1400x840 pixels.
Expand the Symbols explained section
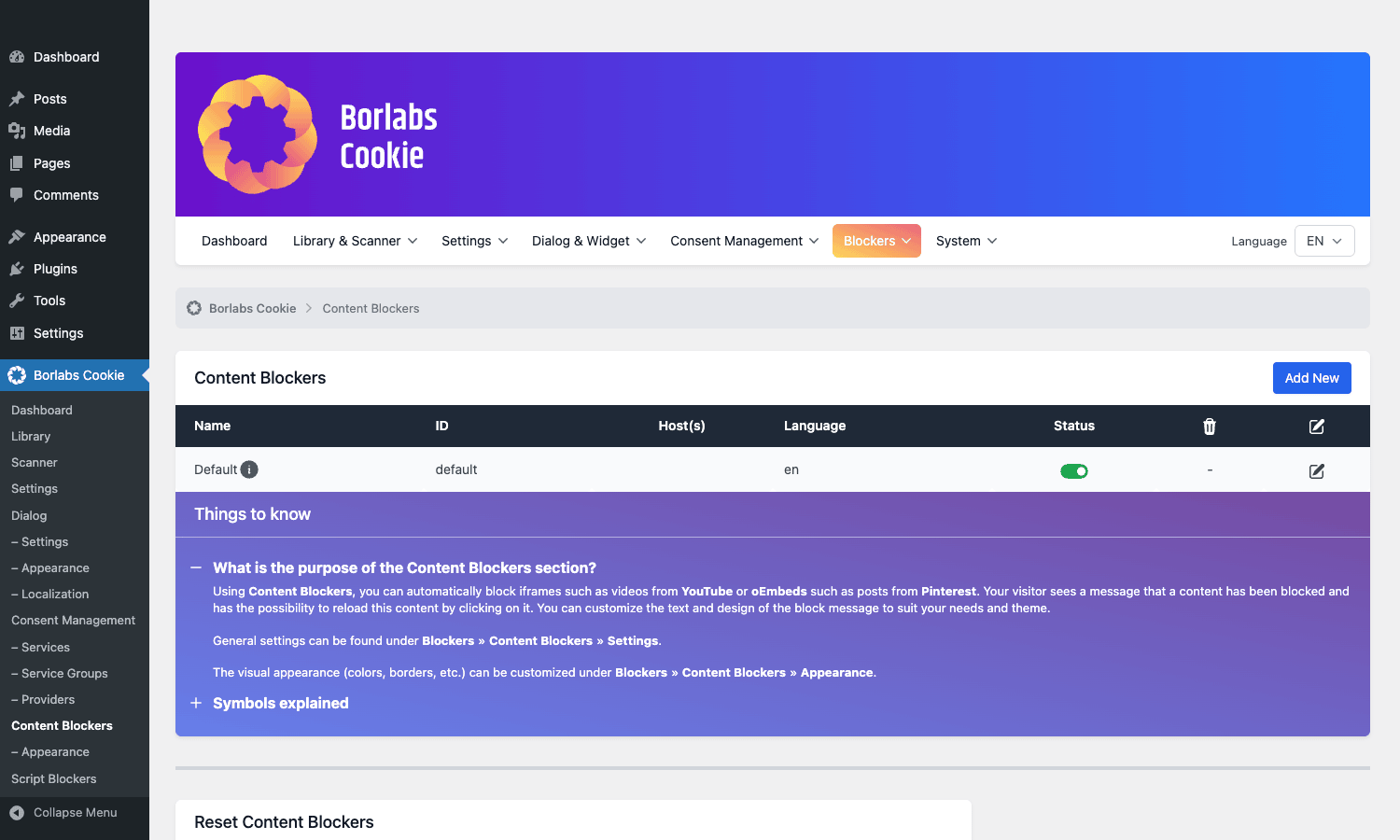(196, 703)
